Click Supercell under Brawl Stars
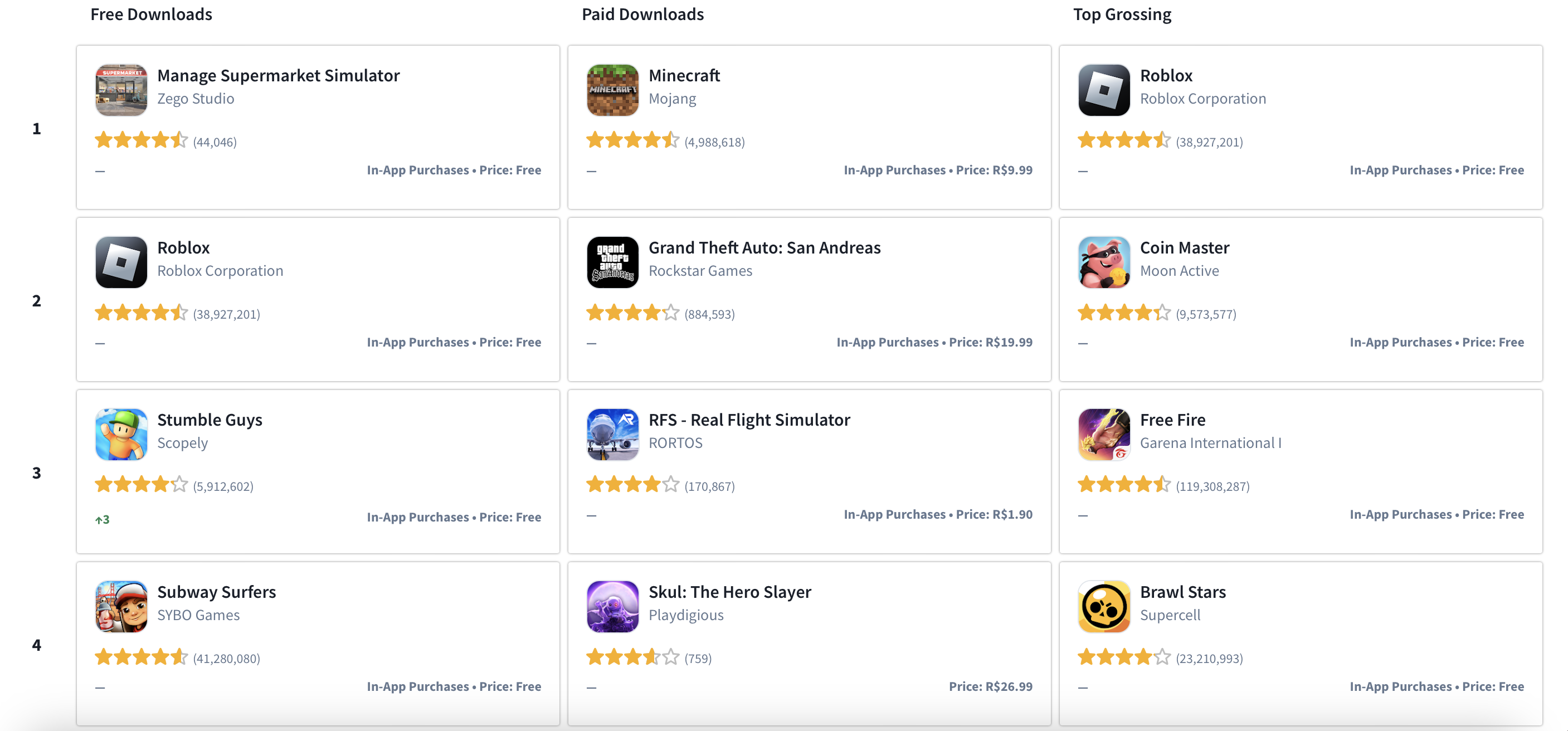1568x731 pixels. point(1170,615)
